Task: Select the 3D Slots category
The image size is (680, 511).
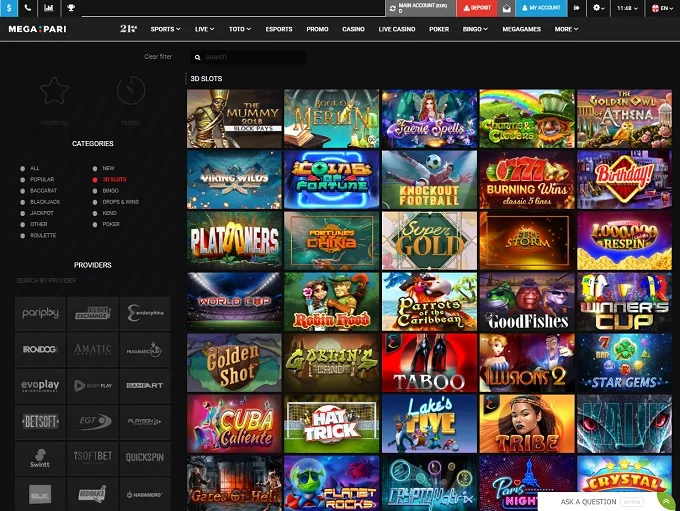Action: 109,179
